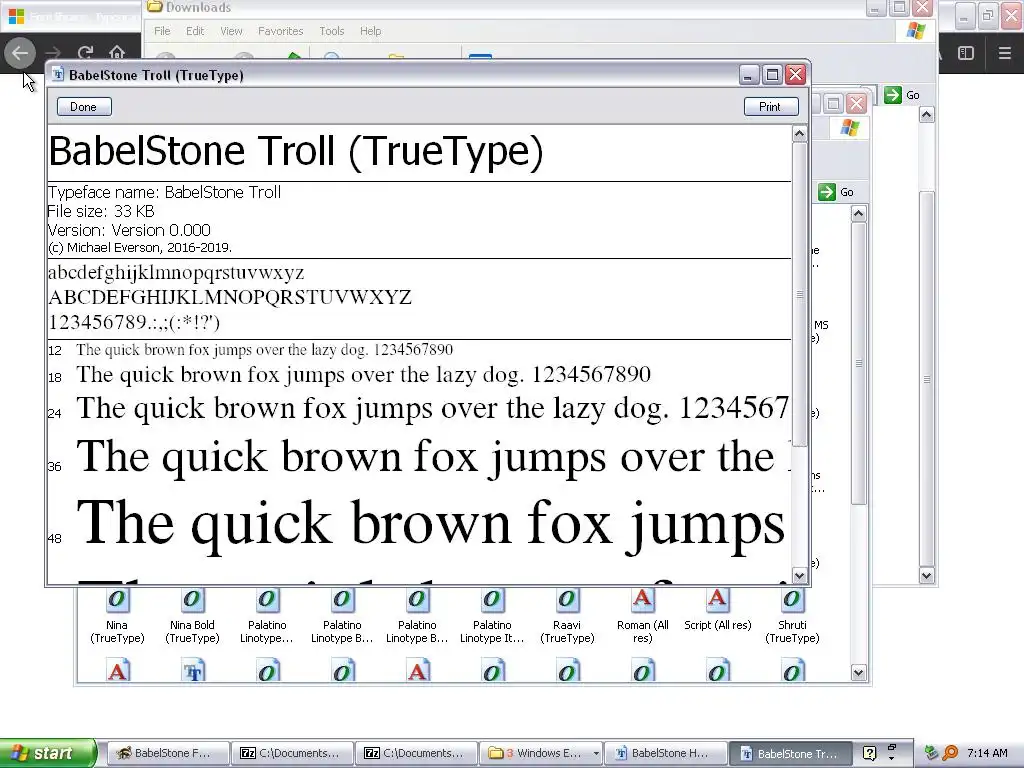Click the browser forward arrow button
This screenshot has height=768, width=1024.
(x=53, y=53)
